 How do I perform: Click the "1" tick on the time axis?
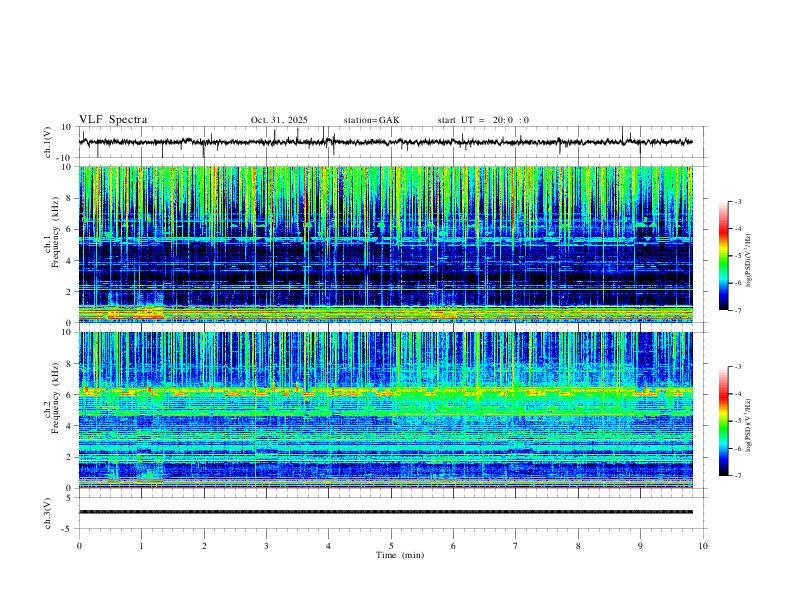click(x=141, y=546)
